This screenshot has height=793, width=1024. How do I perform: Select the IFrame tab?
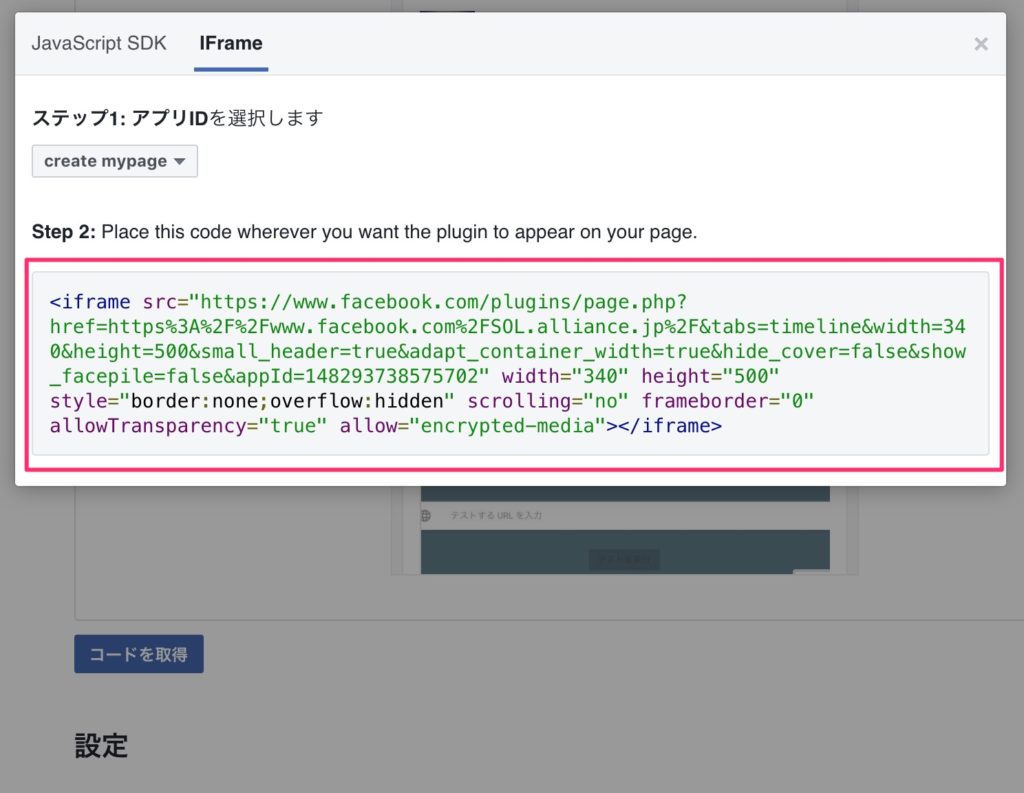(231, 43)
